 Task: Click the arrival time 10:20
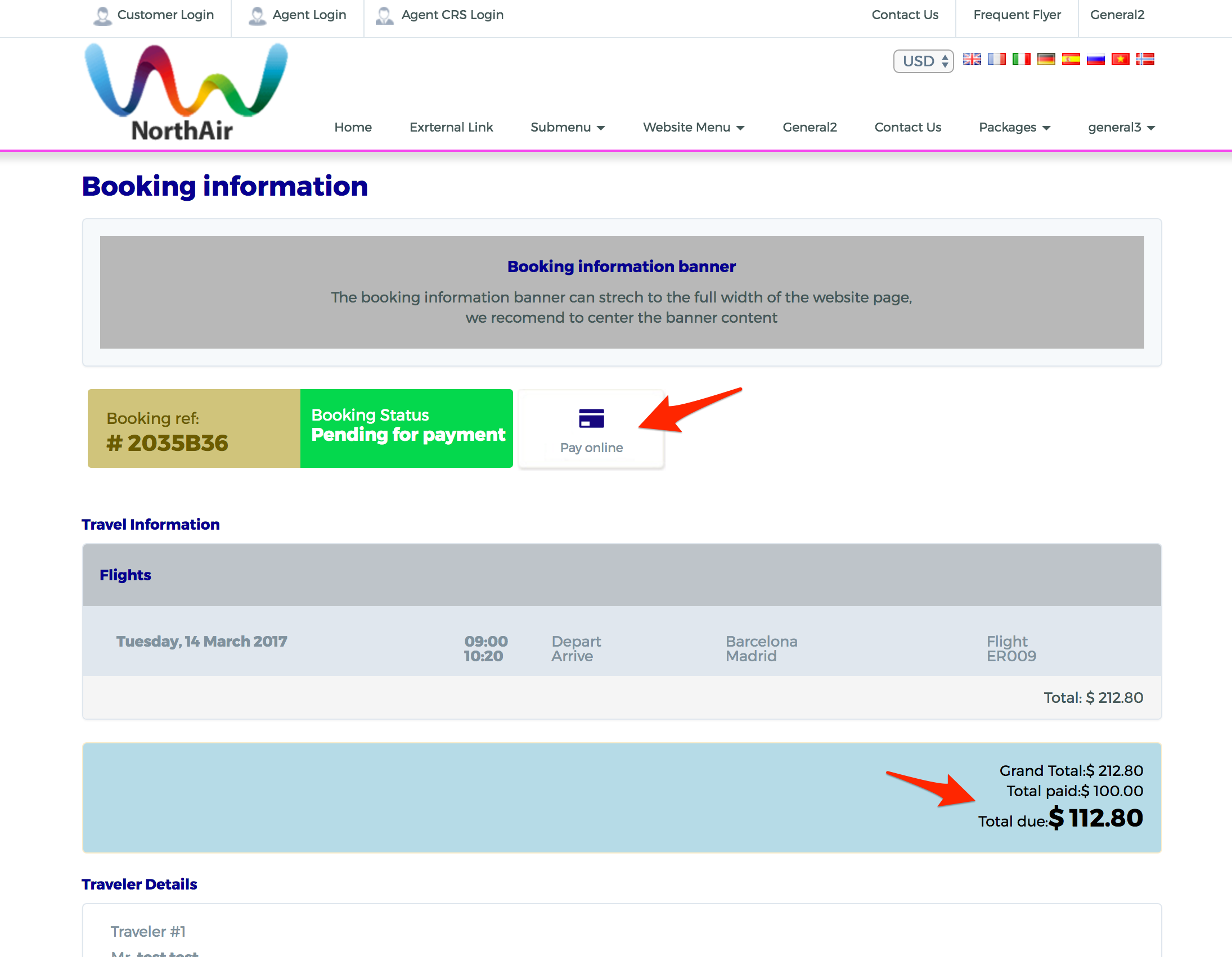coord(483,656)
